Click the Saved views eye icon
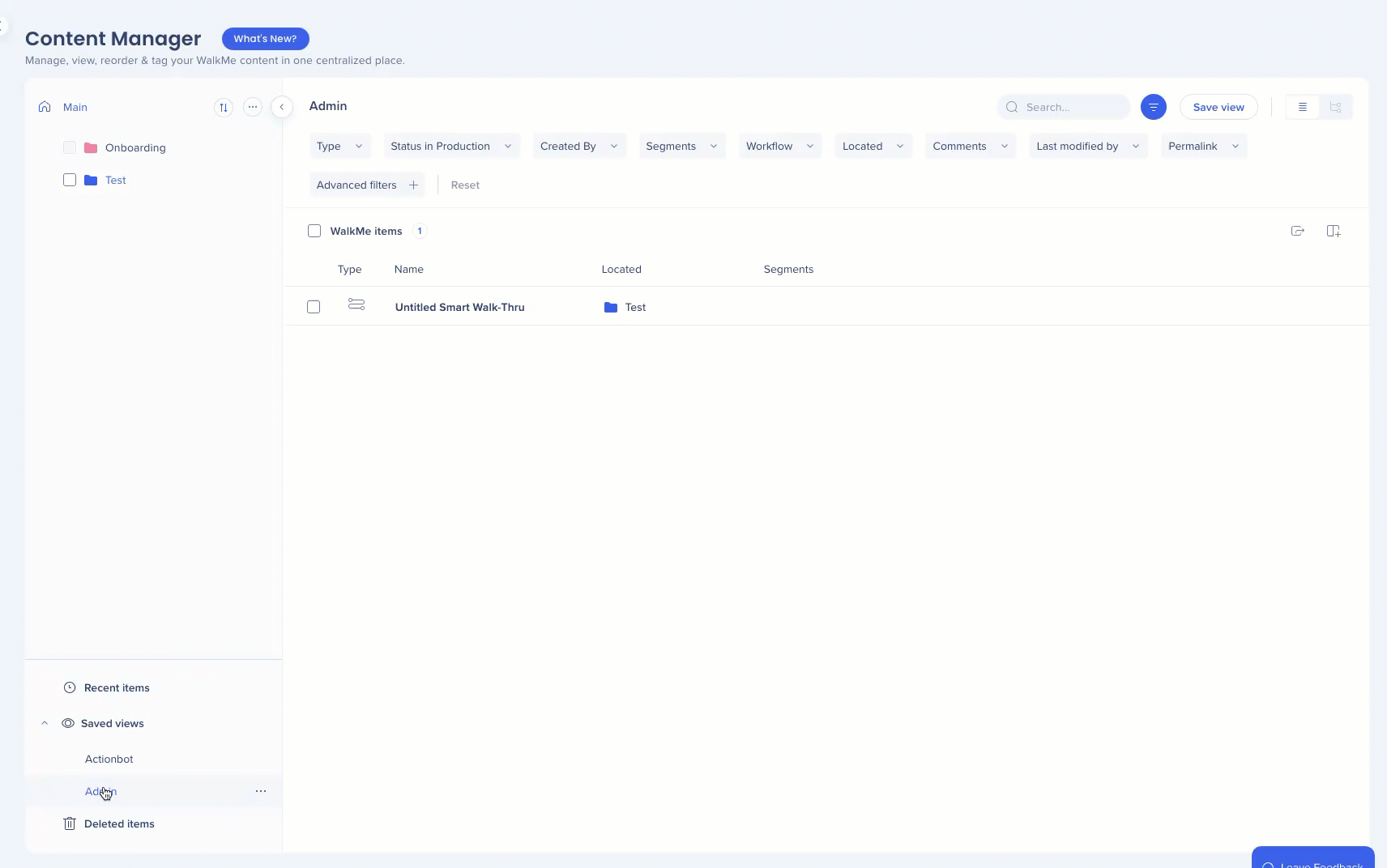The width and height of the screenshot is (1387, 868). tap(68, 723)
